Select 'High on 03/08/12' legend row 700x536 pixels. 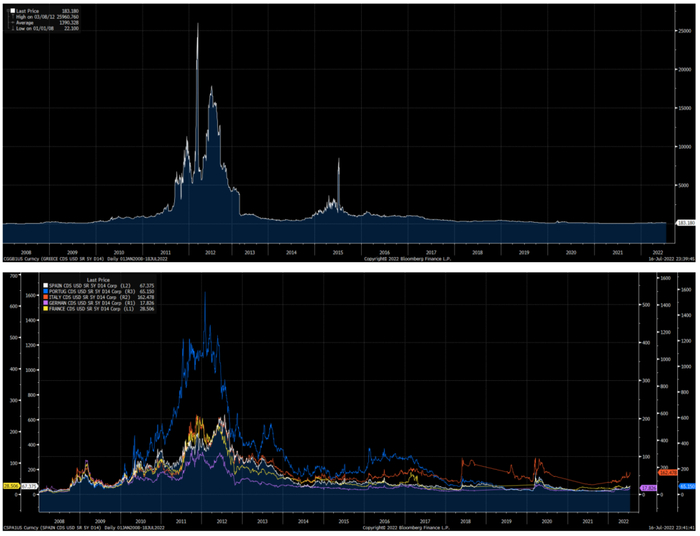pos(45,17)
